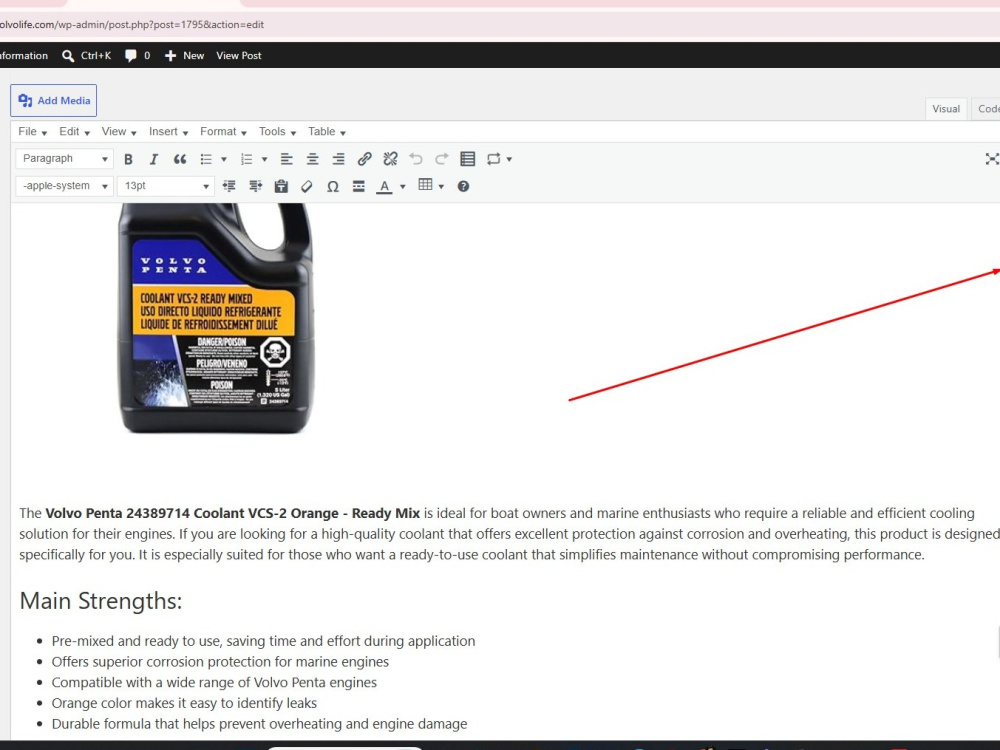
Task: Clear formatting with eraser icon
Action: pos(307,186)
